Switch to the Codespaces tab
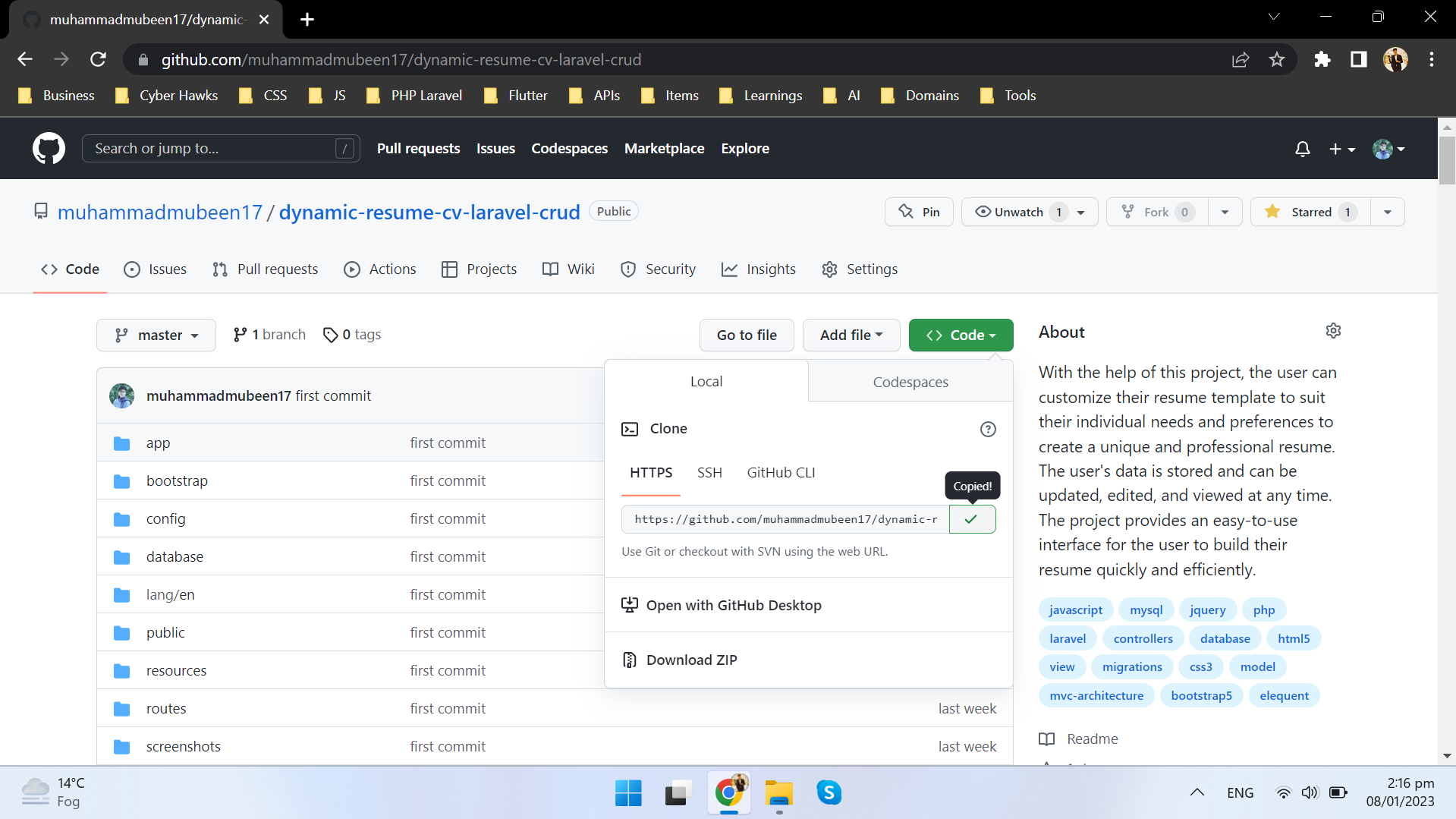The width and height of the screenshot is (1456, 819). [x=910, y=382]
